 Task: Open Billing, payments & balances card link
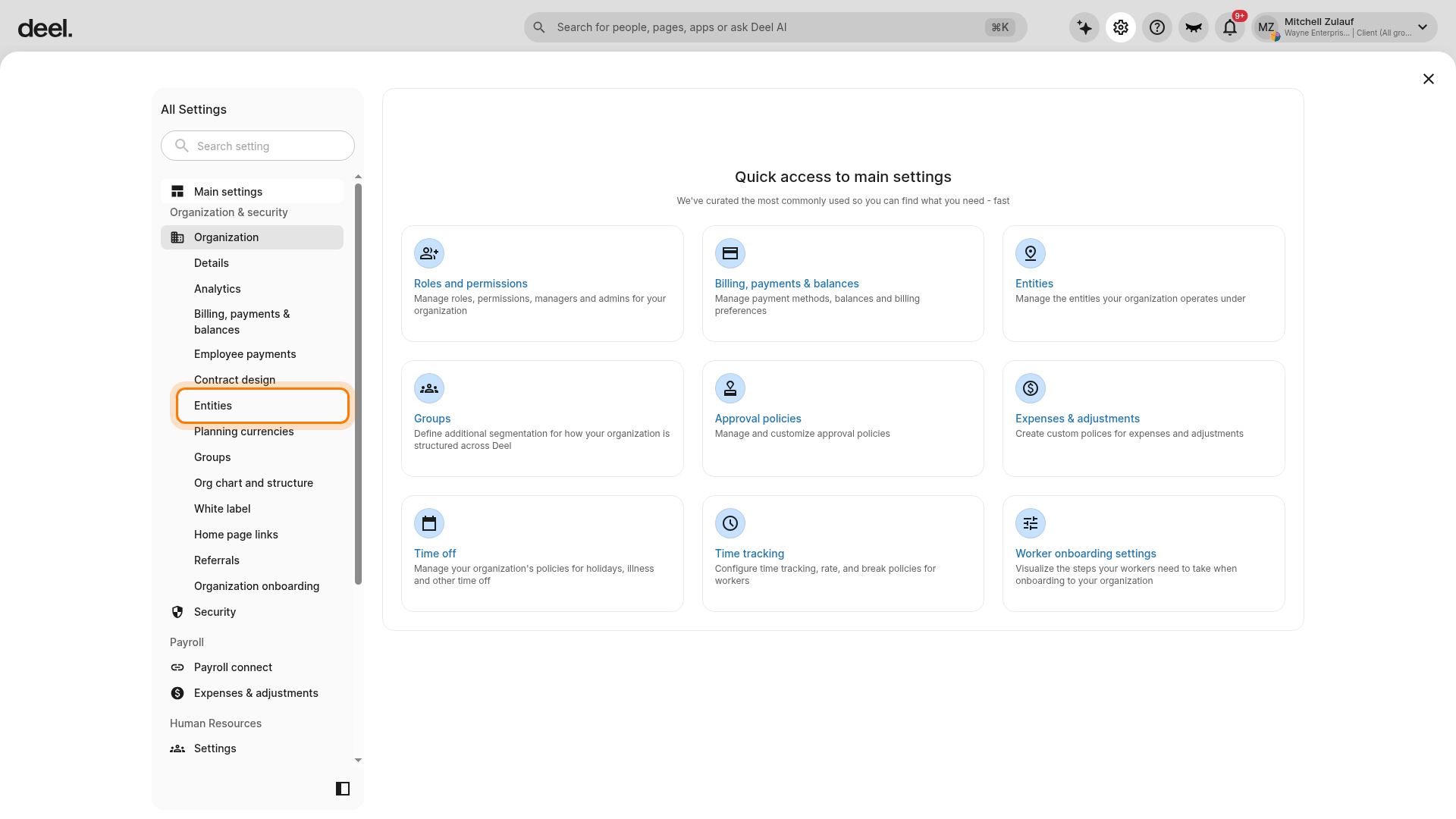[787, 284]
